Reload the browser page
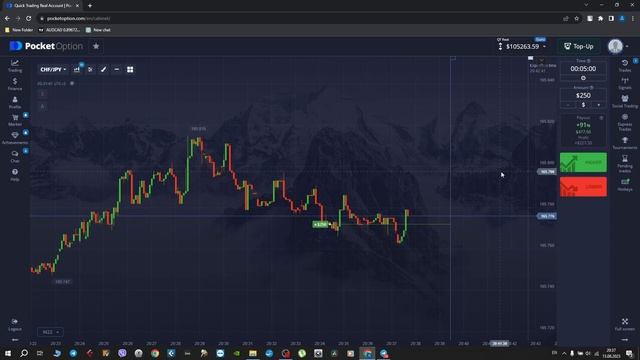This screenshot has height=360, width=640. click(x=29, y=18)
